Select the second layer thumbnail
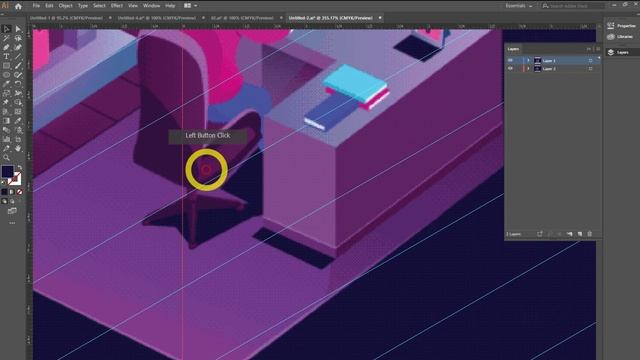This screenshot has height=360, width=640. pyautogui.click(x=538, y=69)
